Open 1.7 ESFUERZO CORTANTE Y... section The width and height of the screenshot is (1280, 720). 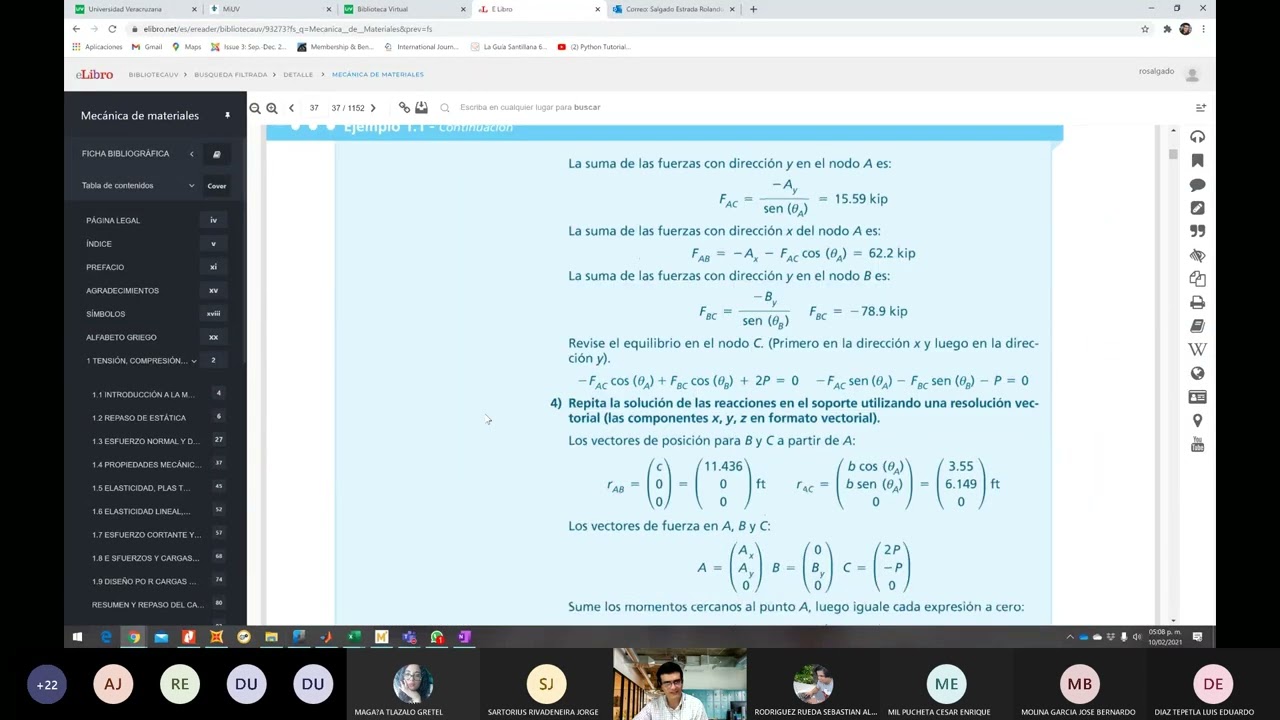click(146, 535)
